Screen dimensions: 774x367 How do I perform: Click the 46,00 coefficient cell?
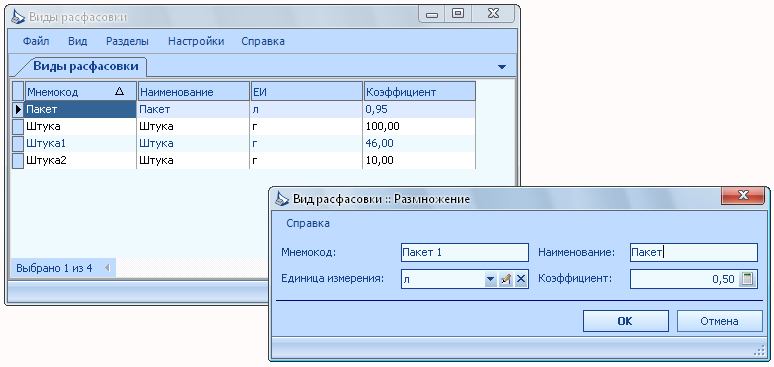420,143
